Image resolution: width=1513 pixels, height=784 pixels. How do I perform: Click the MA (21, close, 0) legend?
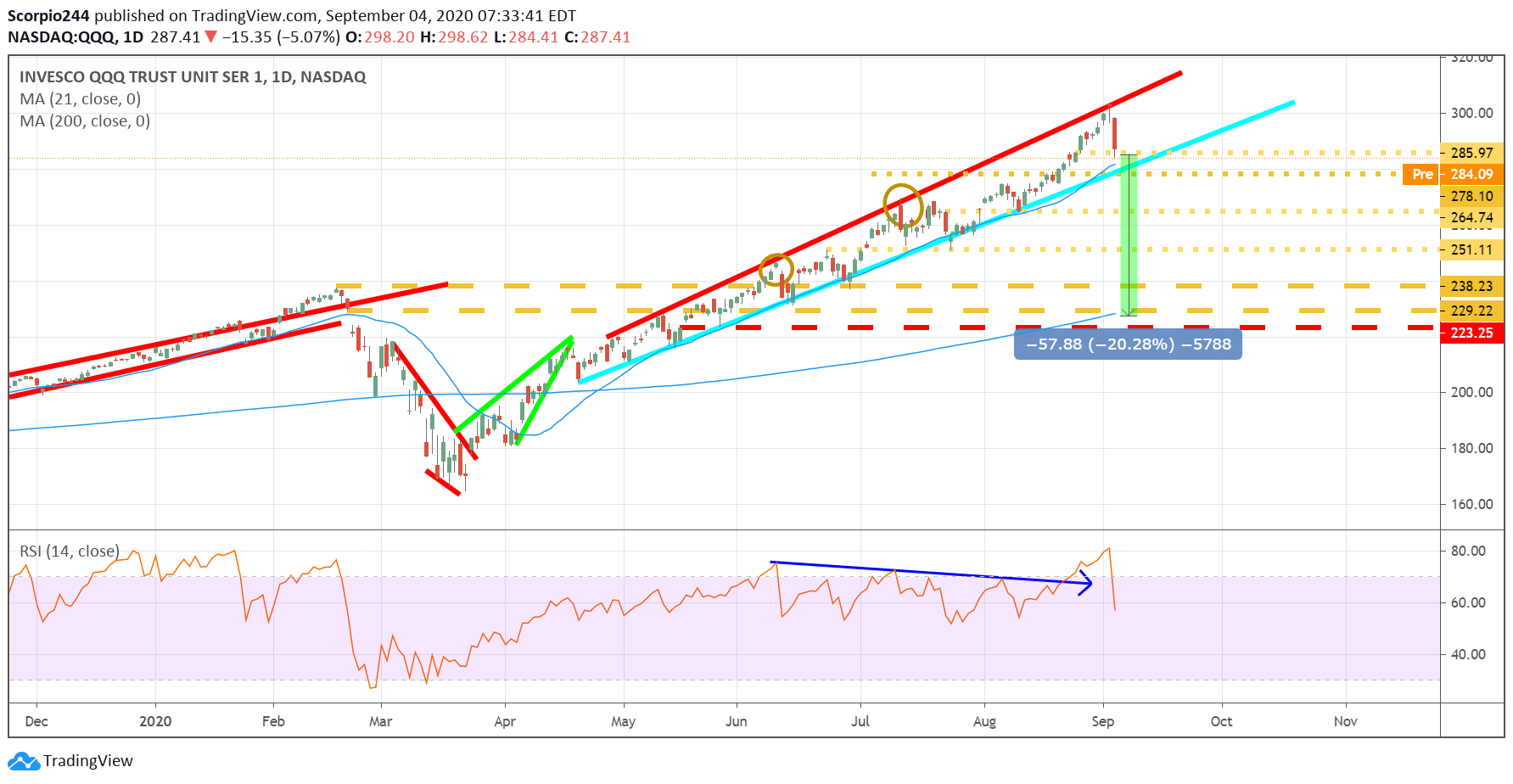81,99
